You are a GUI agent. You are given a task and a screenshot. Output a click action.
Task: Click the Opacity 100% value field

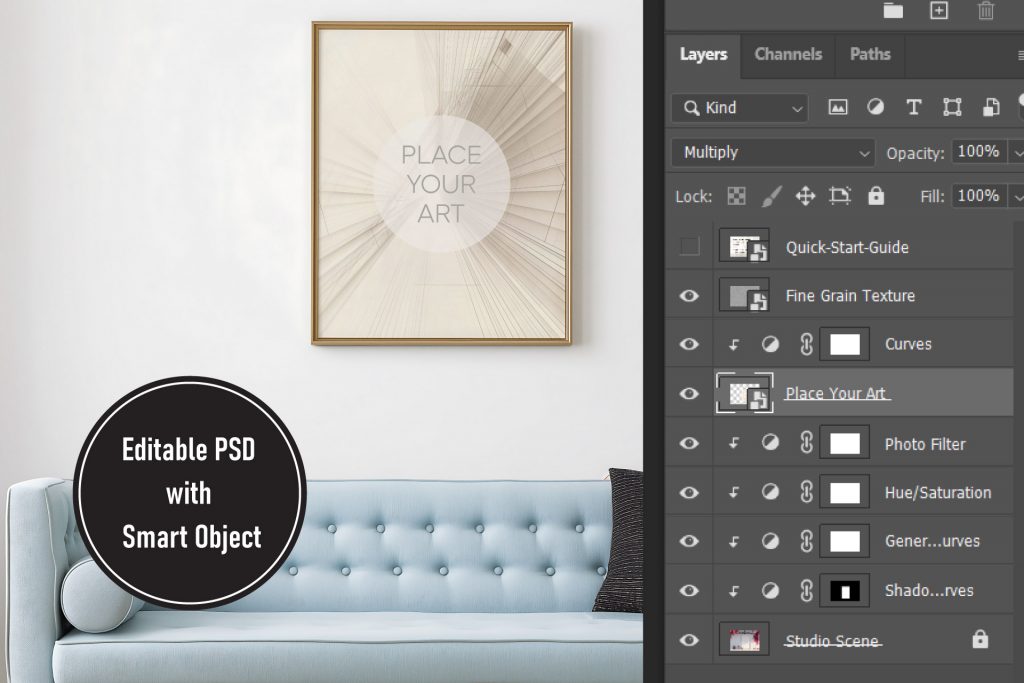(978, 152)
